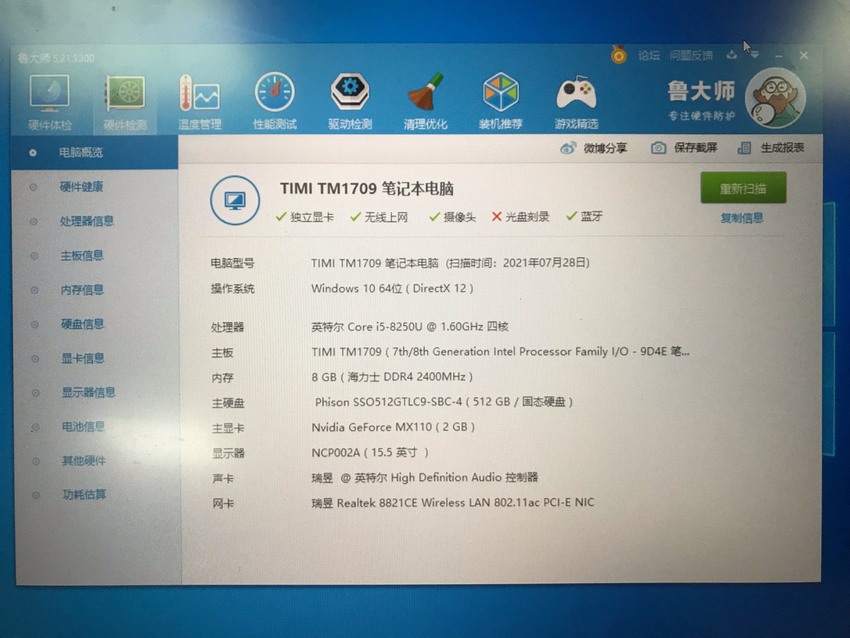850x638 pixels.
Task: Click the 独立显卡 feature label
Action: (312, 217)
